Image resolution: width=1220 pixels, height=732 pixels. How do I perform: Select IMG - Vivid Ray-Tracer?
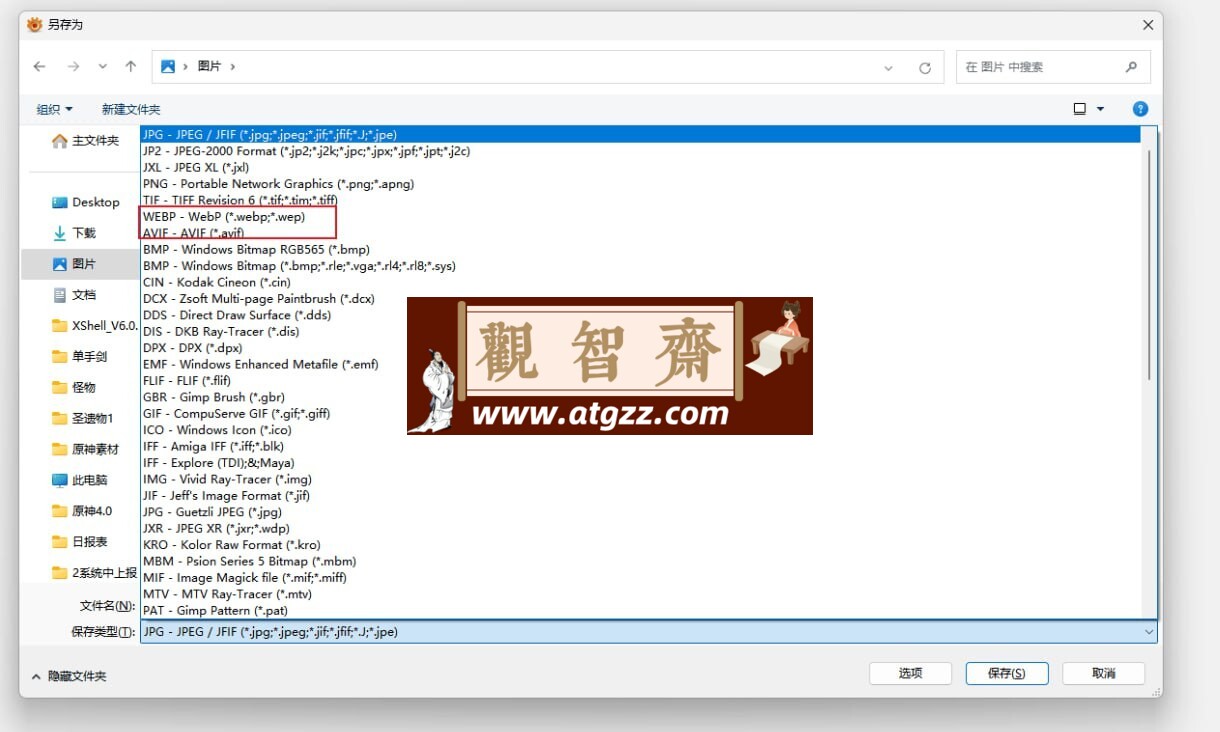point(641,479)
